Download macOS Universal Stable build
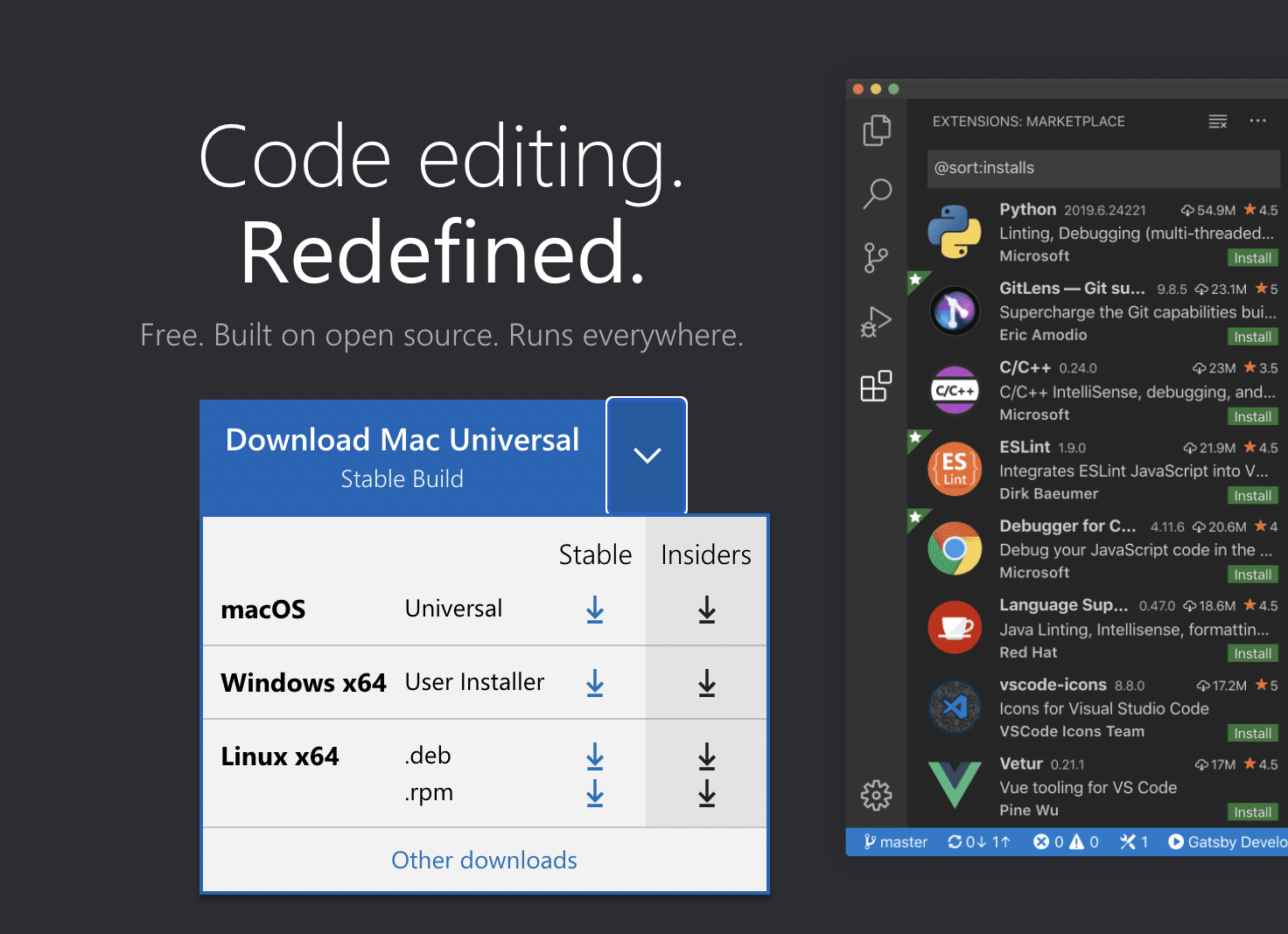Image resolution: width=1288 pixels, height=934 pixels. pos(595,610)
